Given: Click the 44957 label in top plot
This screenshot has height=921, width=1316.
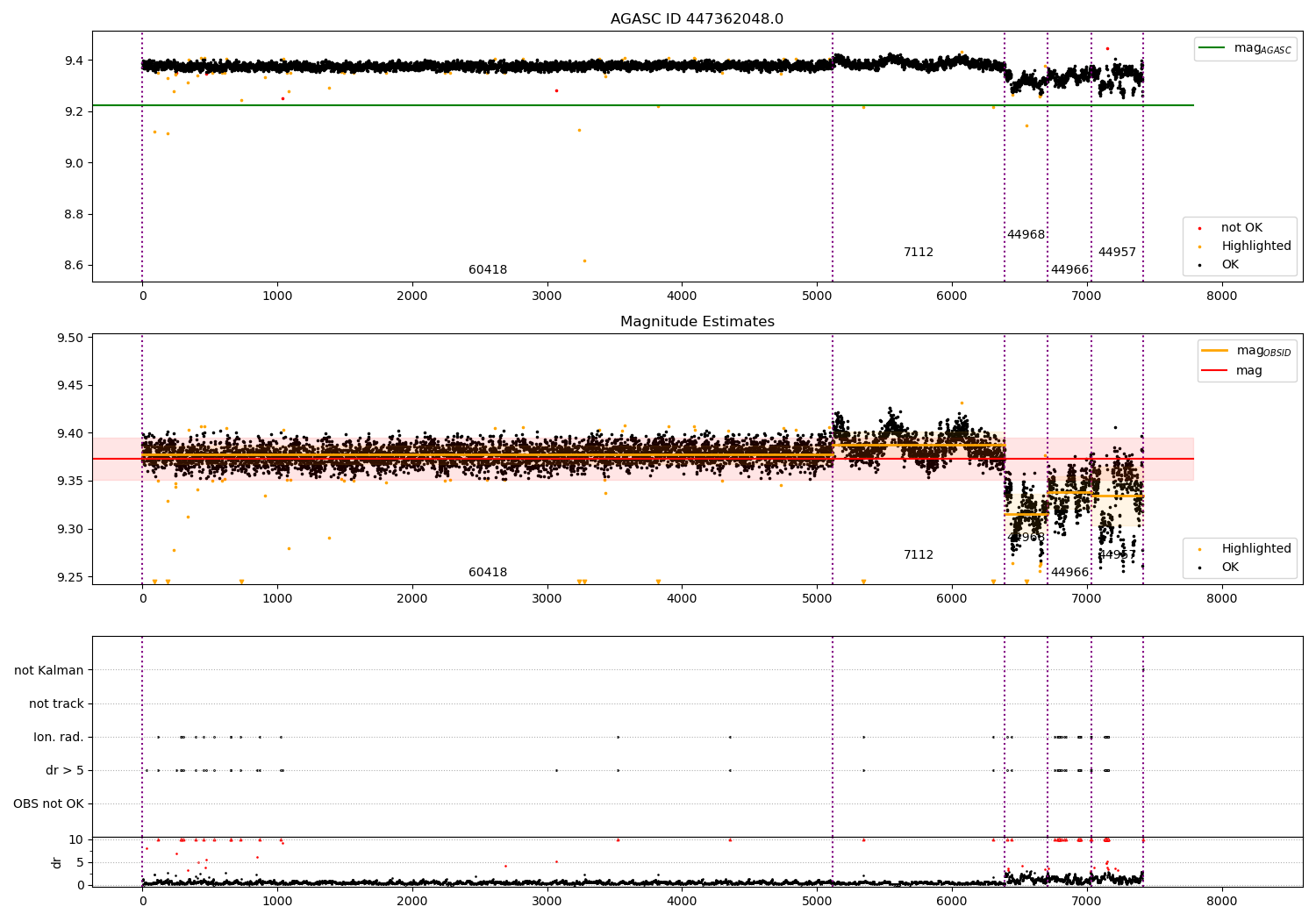Looking at the screenshot, I should (x=1117, y=253).
